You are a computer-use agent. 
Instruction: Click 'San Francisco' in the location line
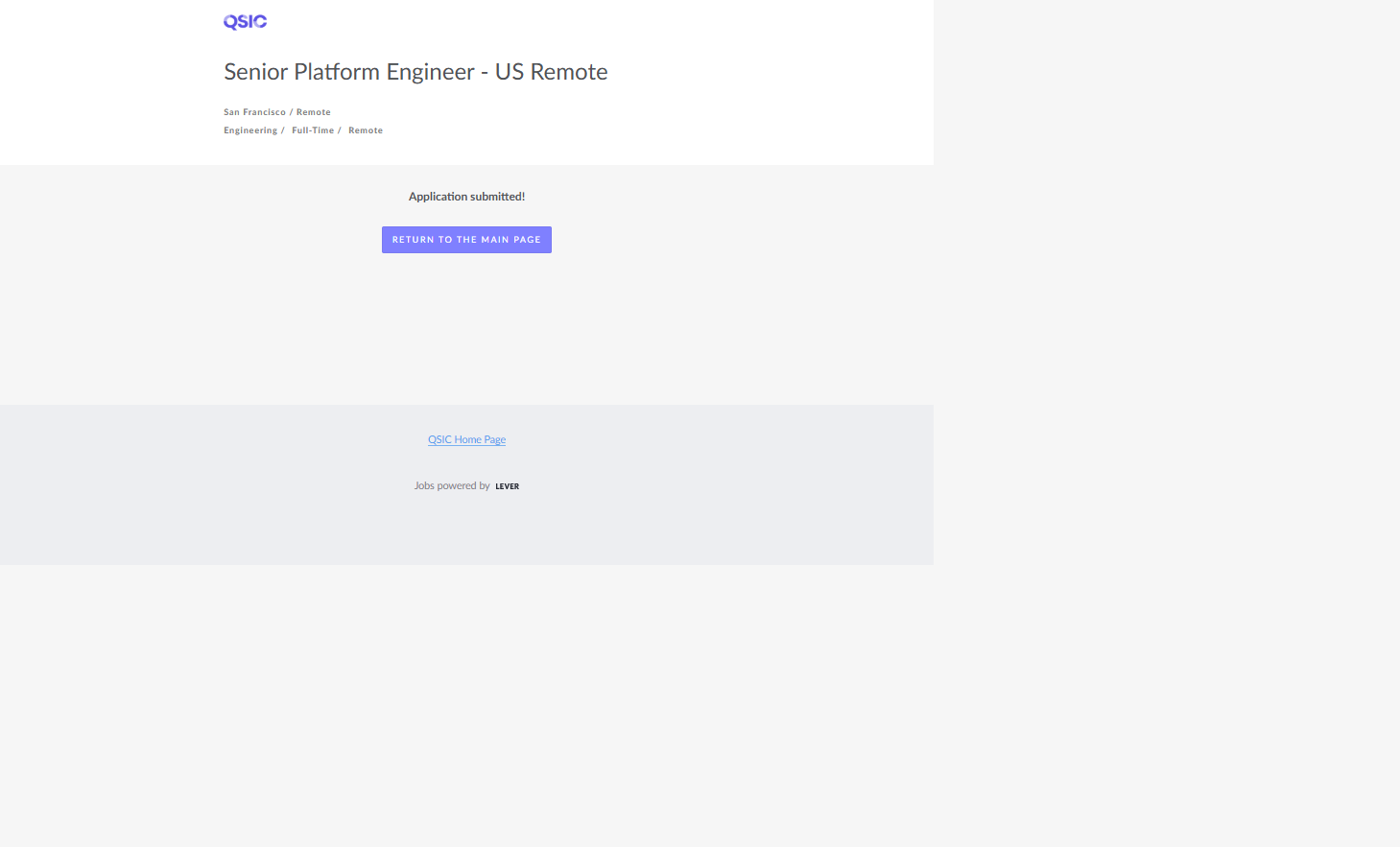(254, 112)
